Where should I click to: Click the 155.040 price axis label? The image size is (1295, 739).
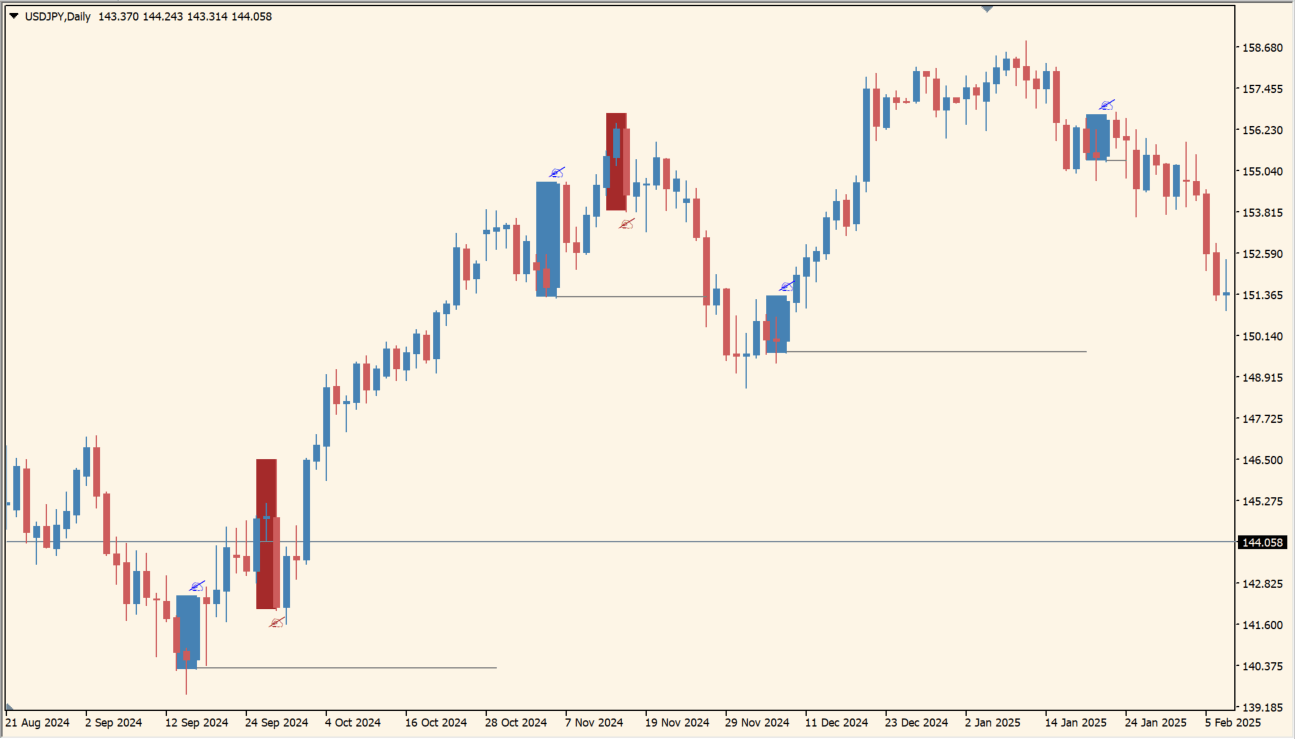pos(1262,171)
